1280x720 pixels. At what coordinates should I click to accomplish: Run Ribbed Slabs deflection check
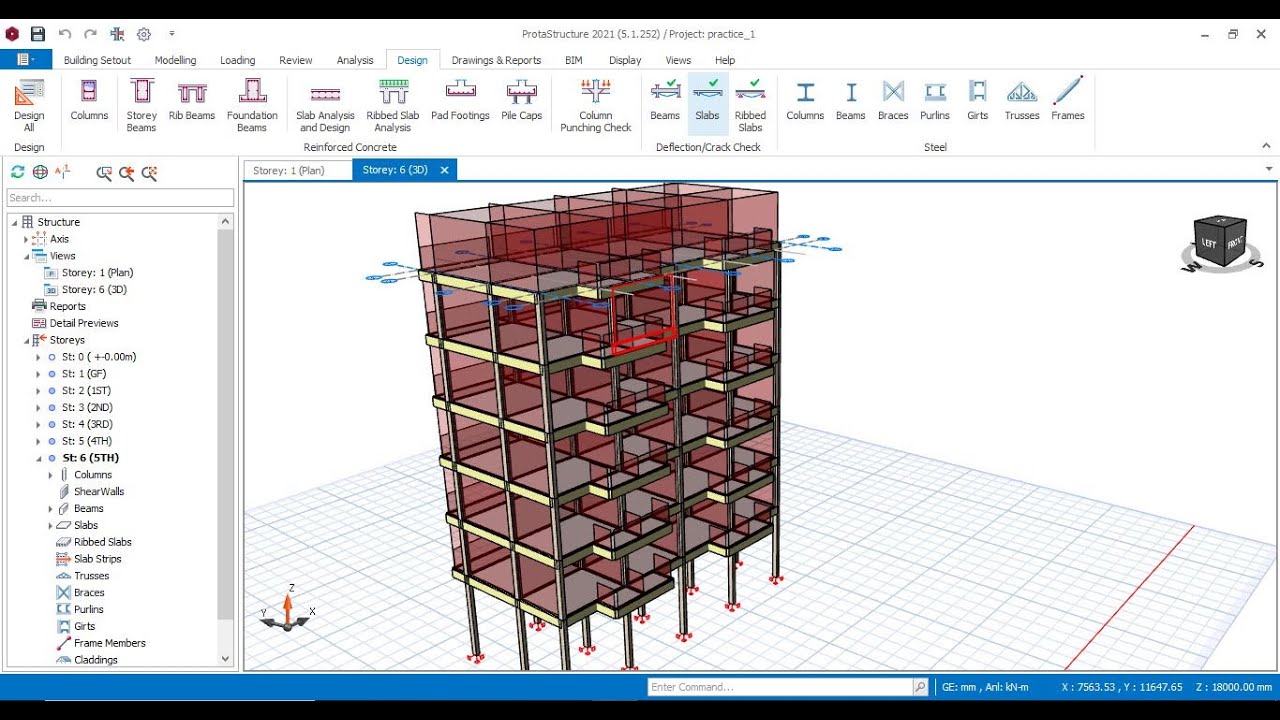[x=750, y=105]
